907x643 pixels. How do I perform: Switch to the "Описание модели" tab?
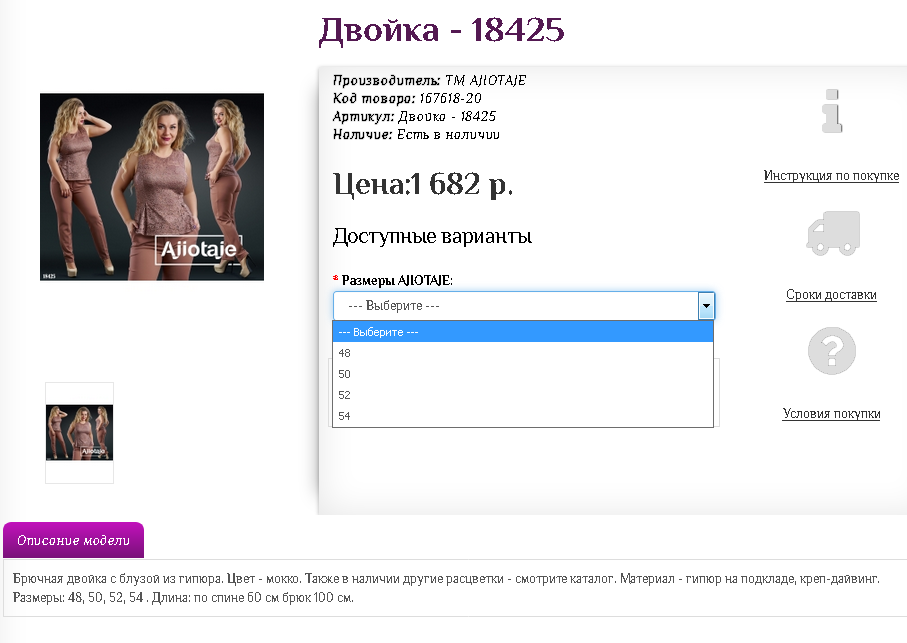74,541
